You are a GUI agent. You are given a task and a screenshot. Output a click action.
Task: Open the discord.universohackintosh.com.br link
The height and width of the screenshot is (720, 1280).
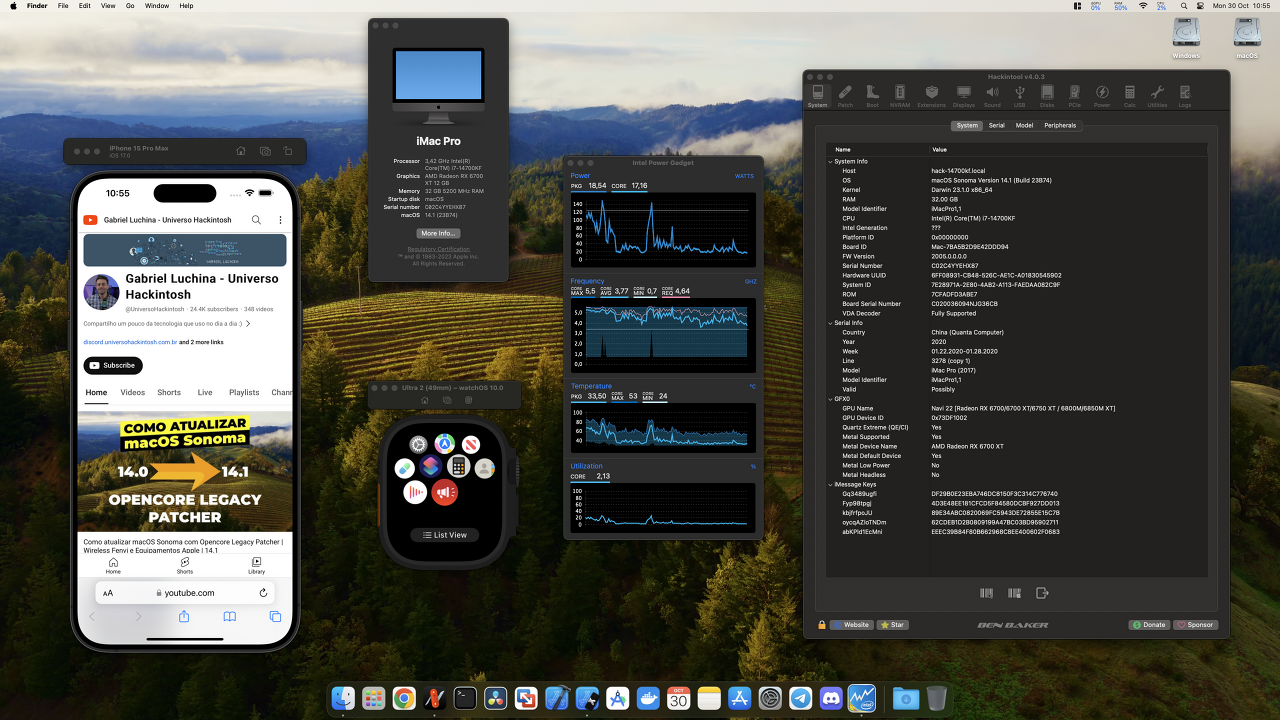[130, 342]
